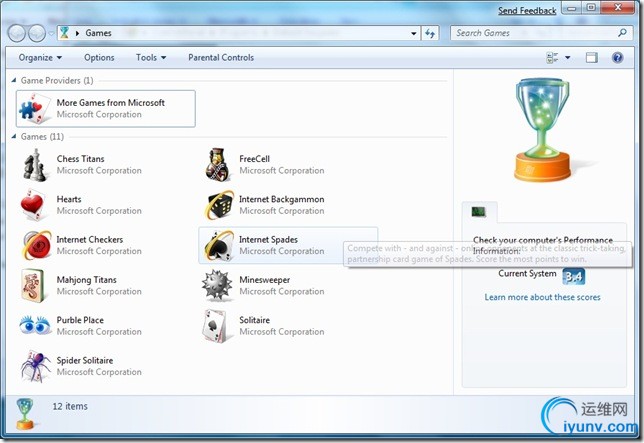This screenshot has height=443, width=644.
Task: Click the 12 items status text
Action: coord(70,406)
